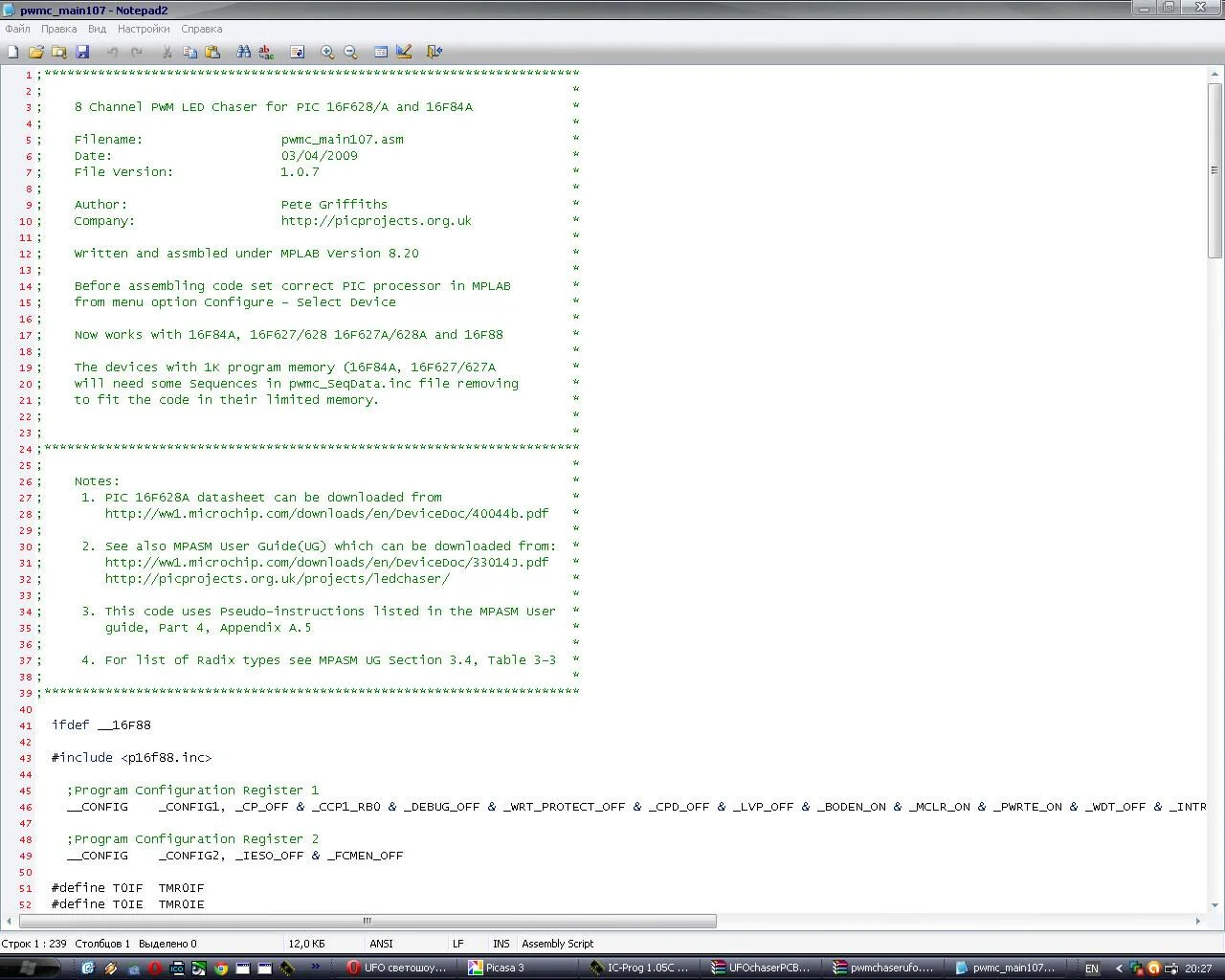Launch Opera from the quick launch bar

pos(154,969)
